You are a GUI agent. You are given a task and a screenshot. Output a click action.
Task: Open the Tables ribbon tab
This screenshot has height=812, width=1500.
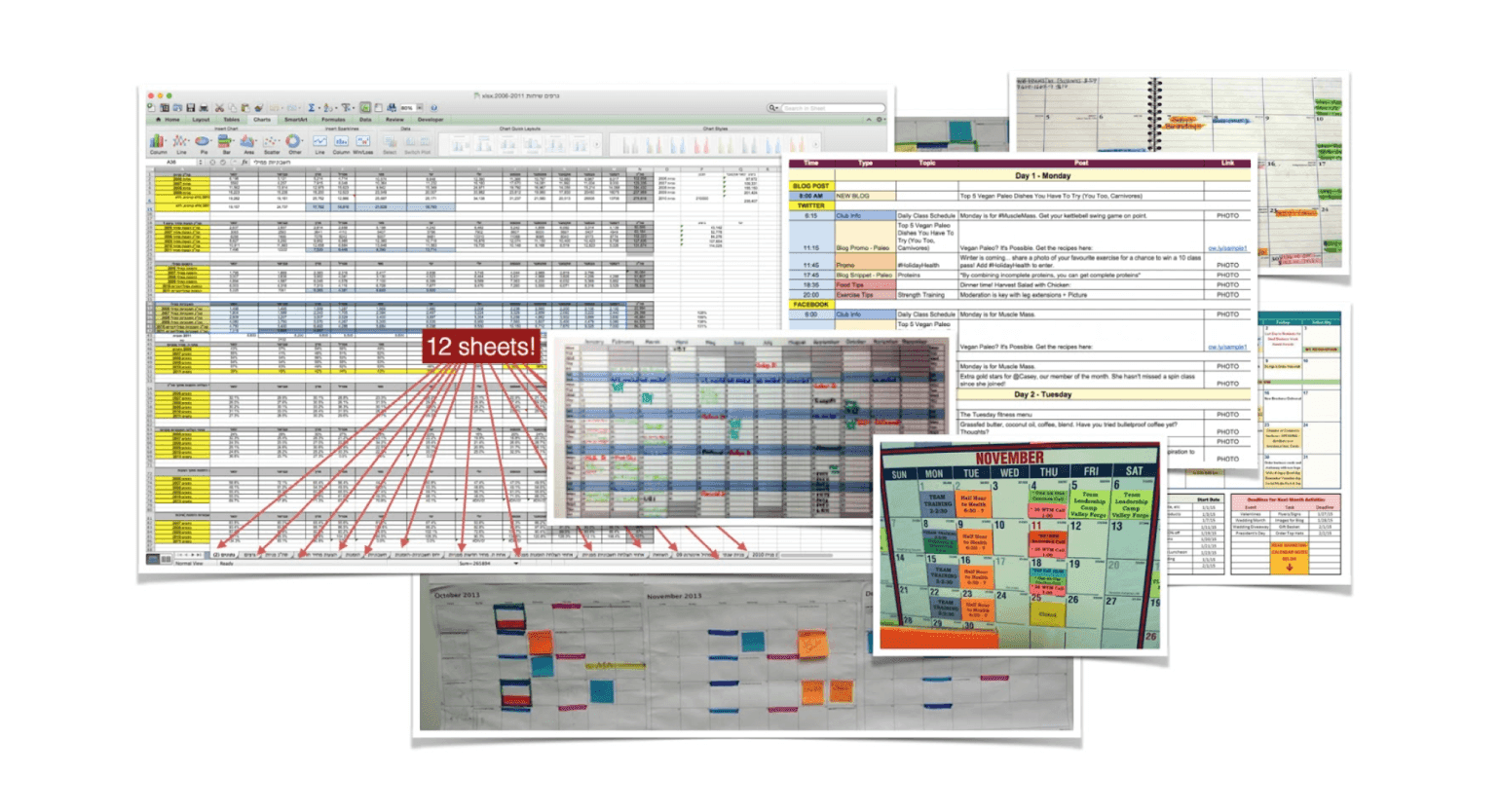click(x=232, y=120)
